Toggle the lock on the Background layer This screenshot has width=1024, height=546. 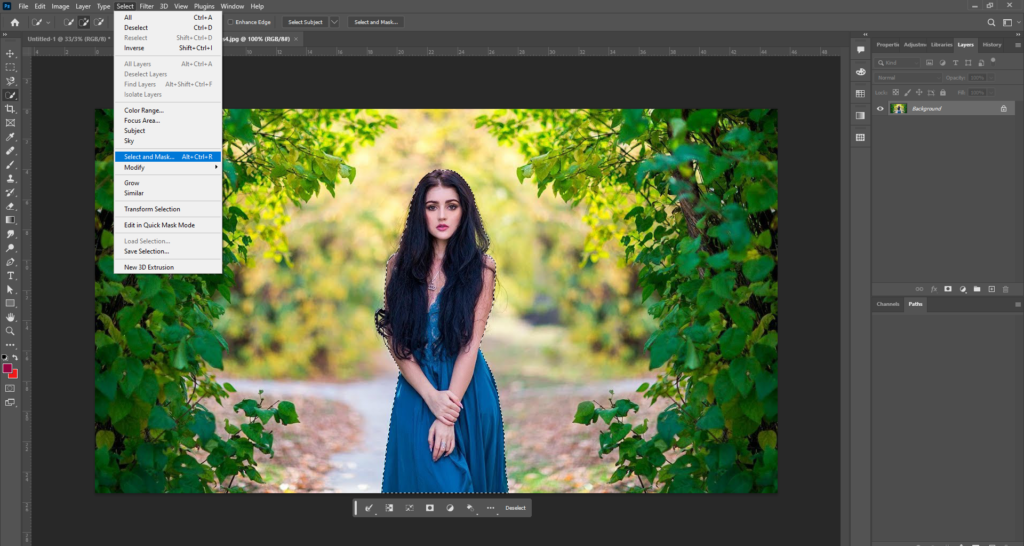click(x=1003, y=108)
